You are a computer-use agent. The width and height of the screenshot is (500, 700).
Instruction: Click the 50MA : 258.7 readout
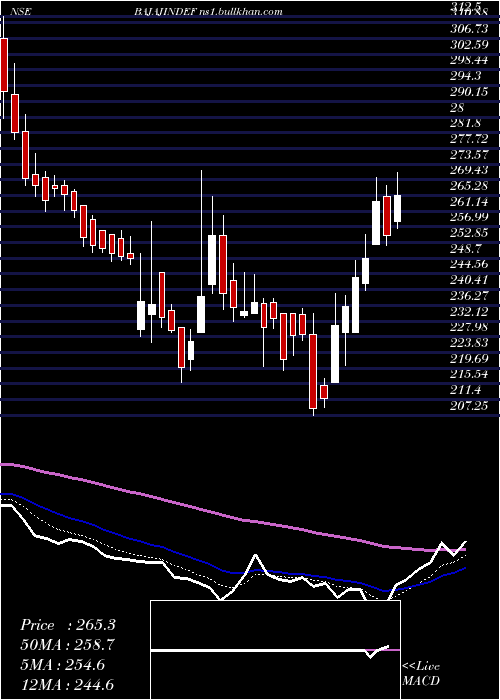[x=67, y=645]
